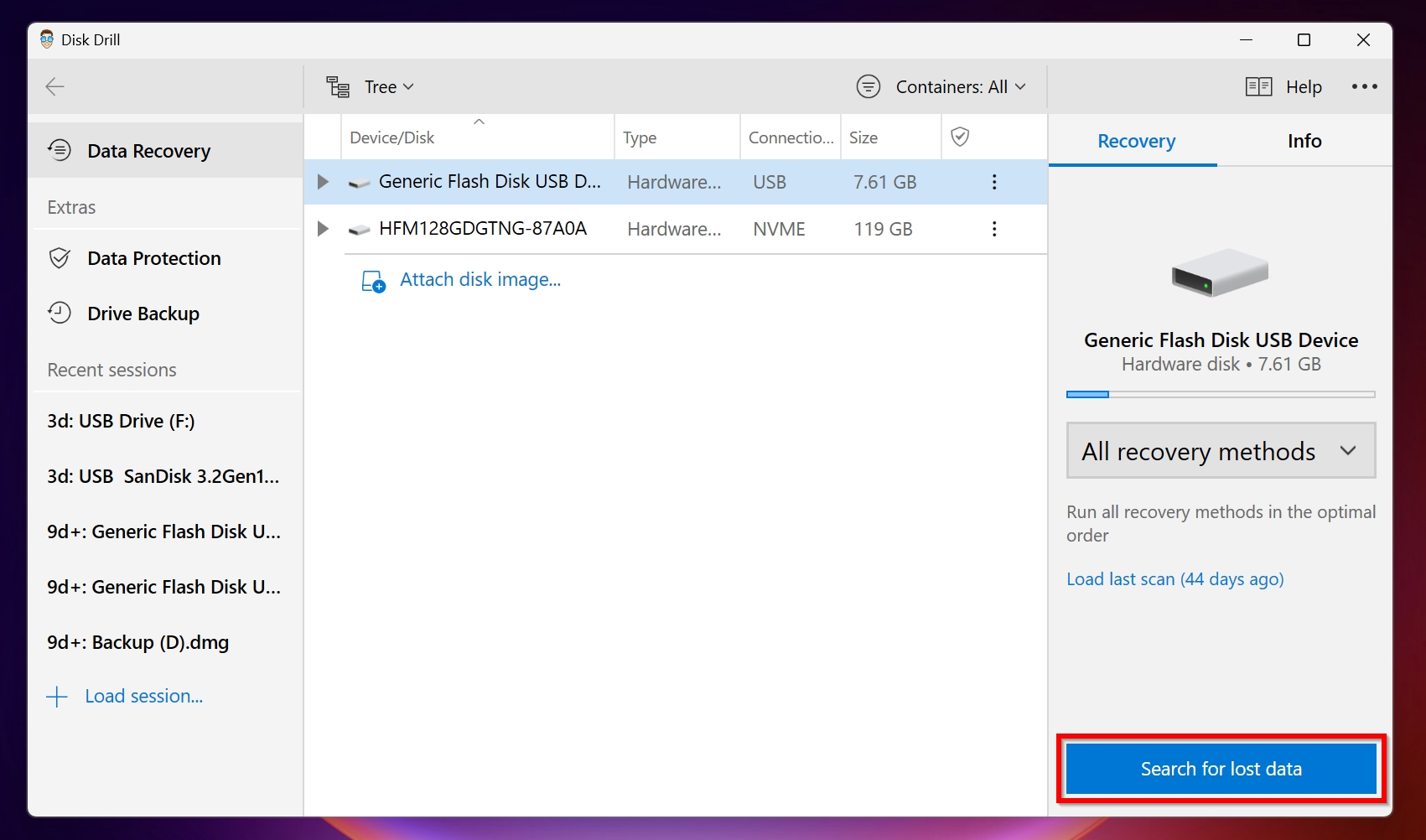Select the HFM128GDGTNG-87A0A disk row
1426x840 pixels.
[676, 229]
